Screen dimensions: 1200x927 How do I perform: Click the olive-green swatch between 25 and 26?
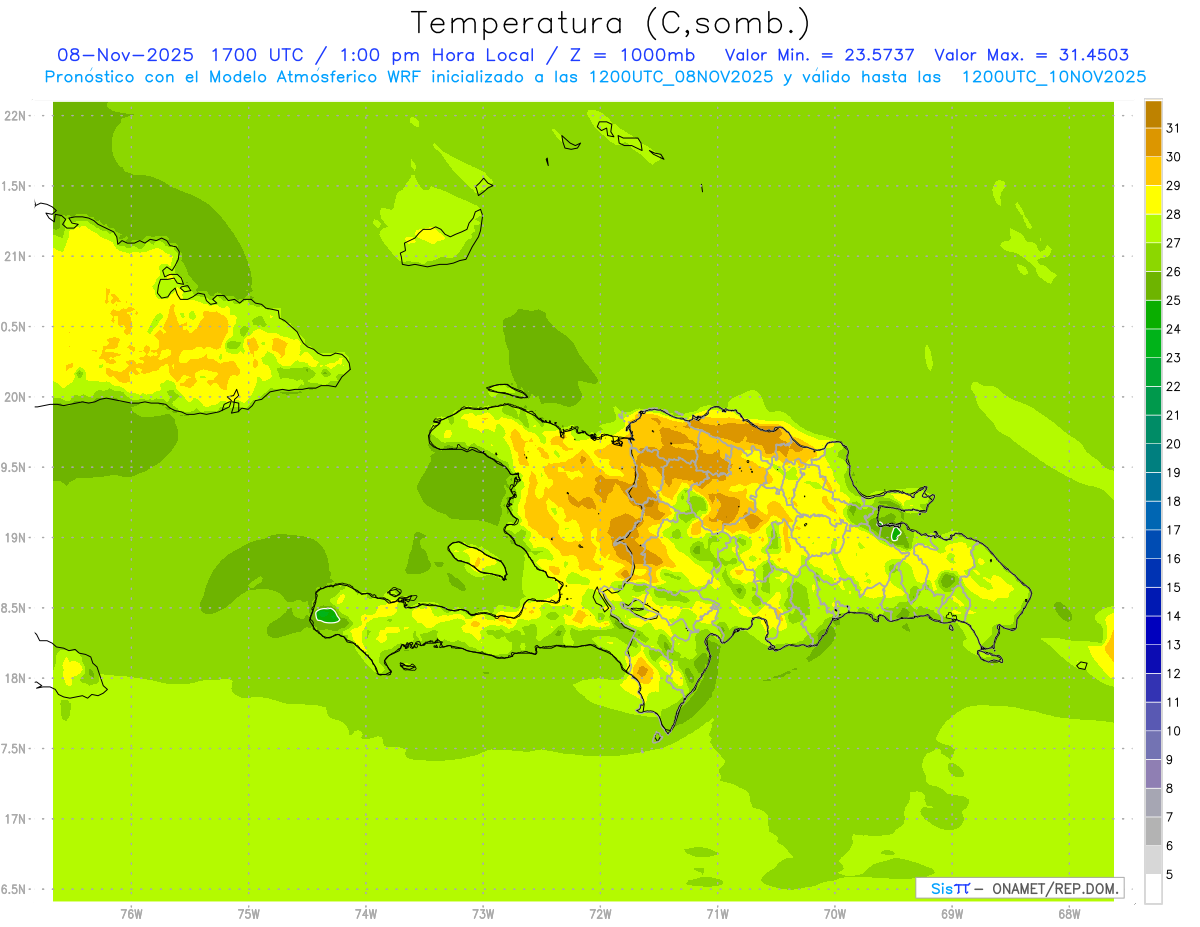[1153, 286]
